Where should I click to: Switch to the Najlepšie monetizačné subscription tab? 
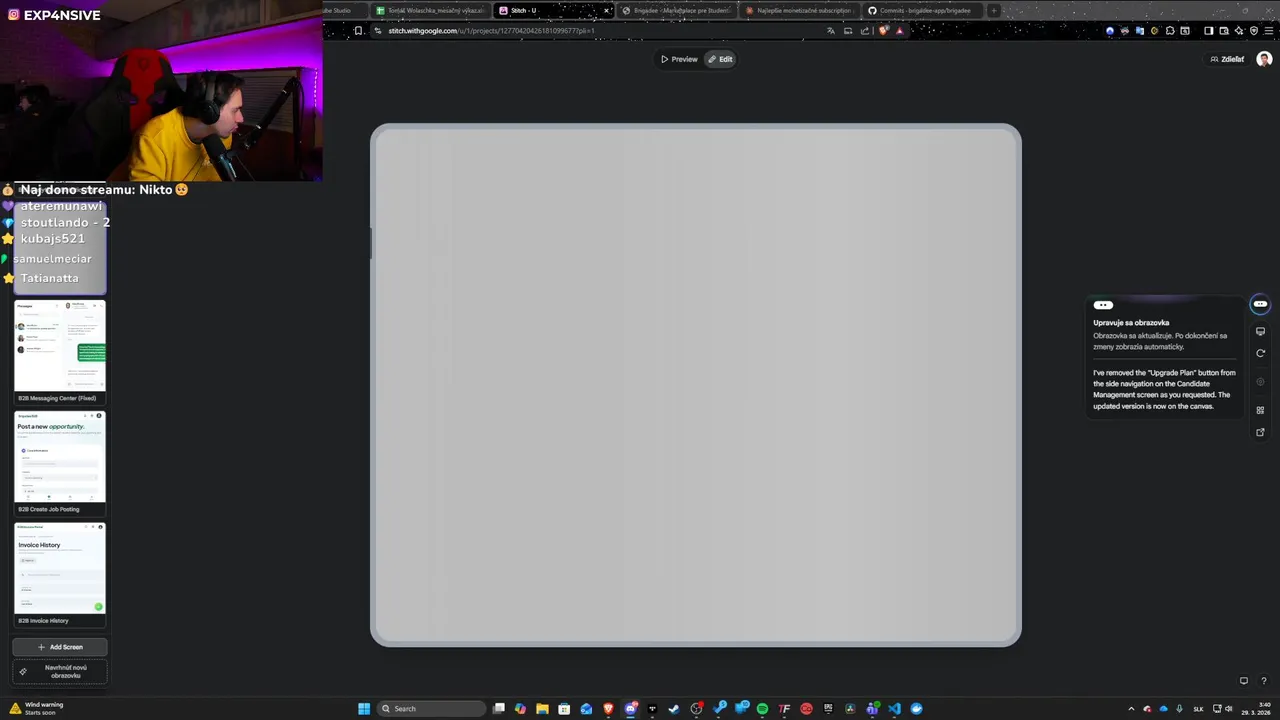click(798, 10)
